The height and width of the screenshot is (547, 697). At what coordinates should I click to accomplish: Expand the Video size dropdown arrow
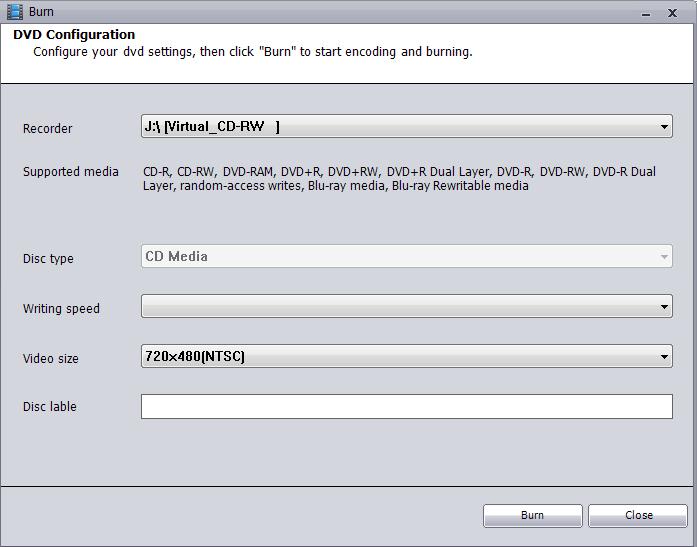click(x=664, y=356)
